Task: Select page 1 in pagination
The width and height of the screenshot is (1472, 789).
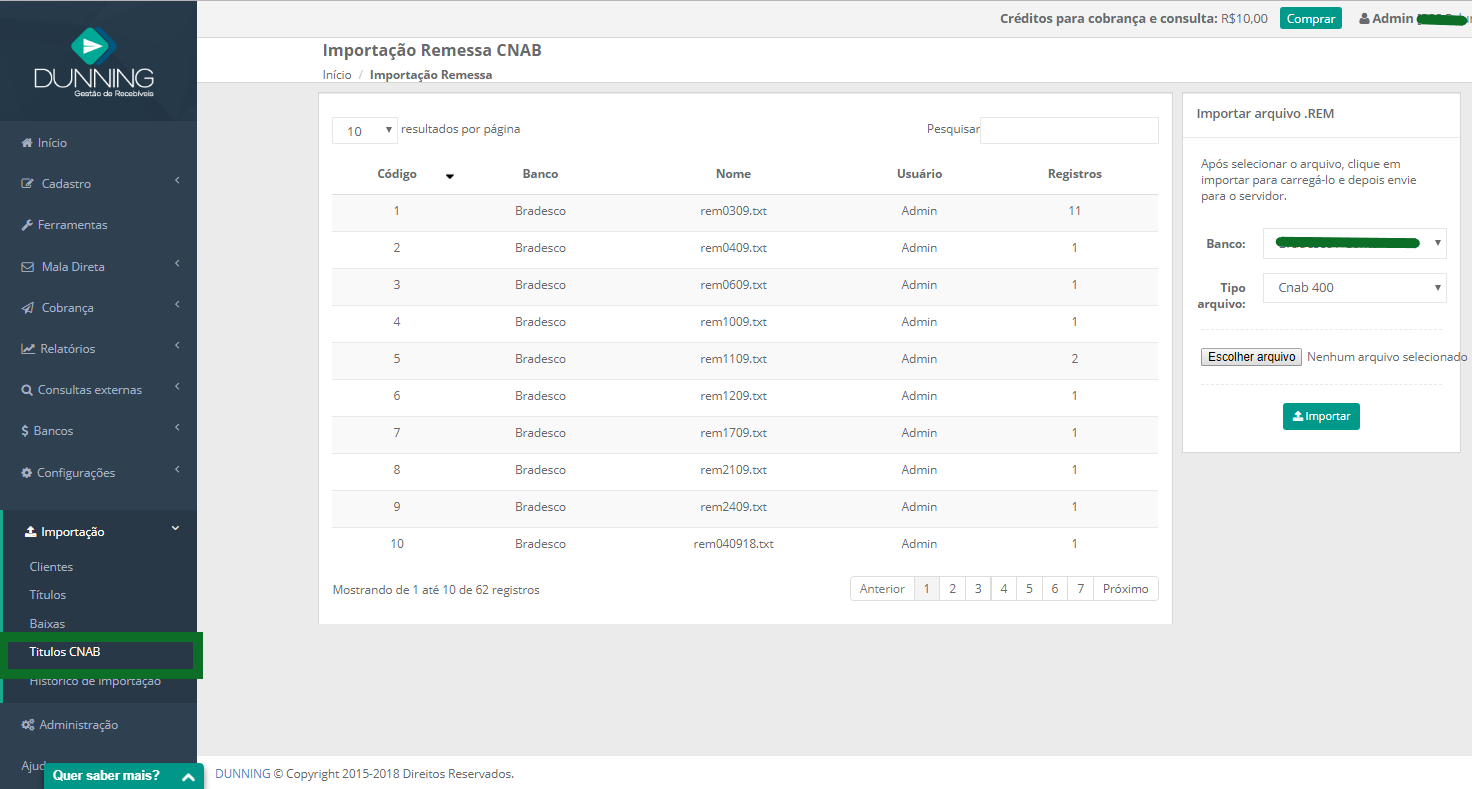Action: [927, 589]
